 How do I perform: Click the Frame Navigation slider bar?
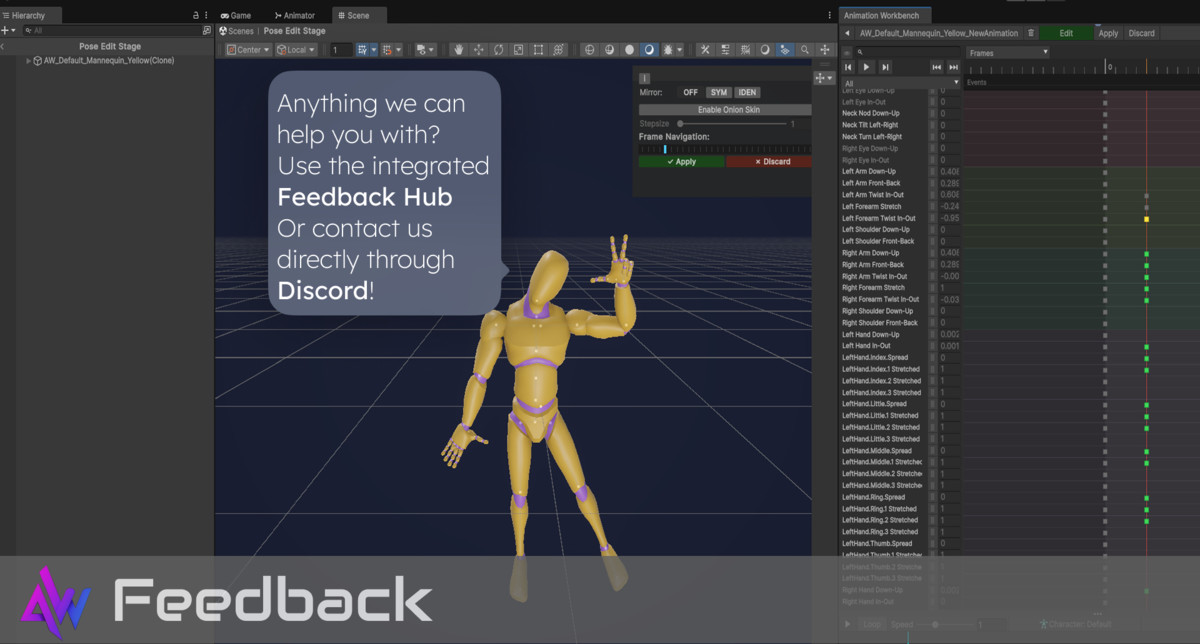725,149
